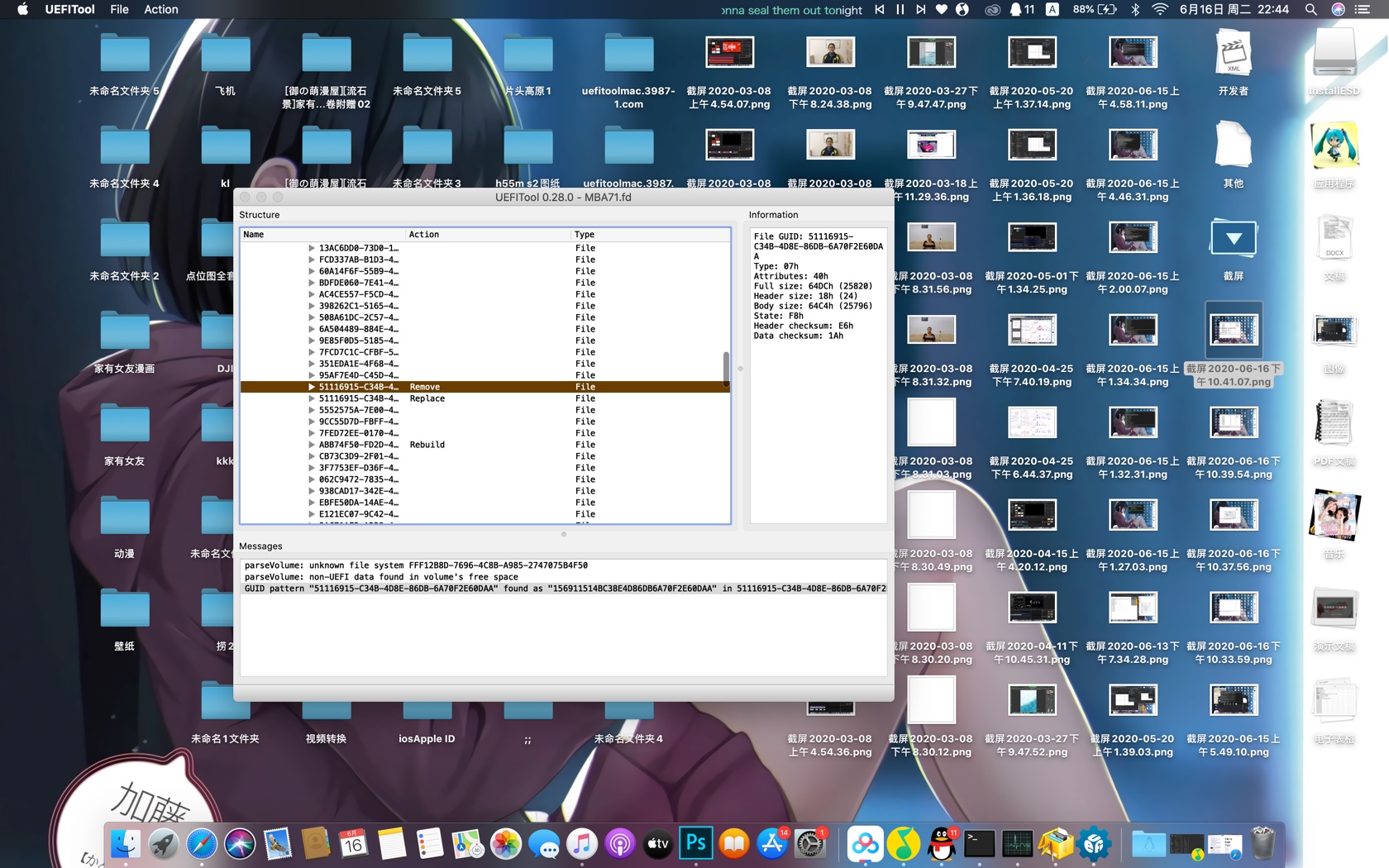Expand the 7FED72EE-0170 file entry
This screenshot has height=868, width=1389.
coord(312,433)
